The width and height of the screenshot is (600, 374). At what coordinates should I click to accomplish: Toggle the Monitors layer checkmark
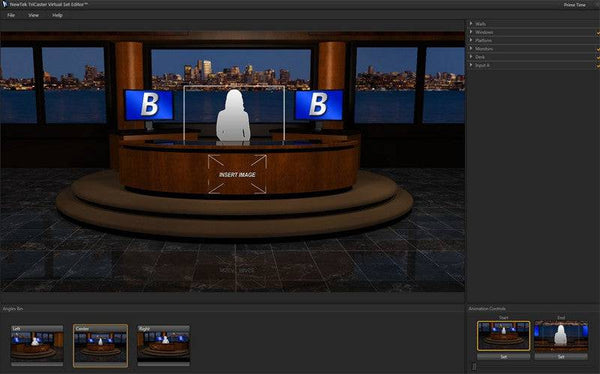pyautogui.click(x=598, y=49)
